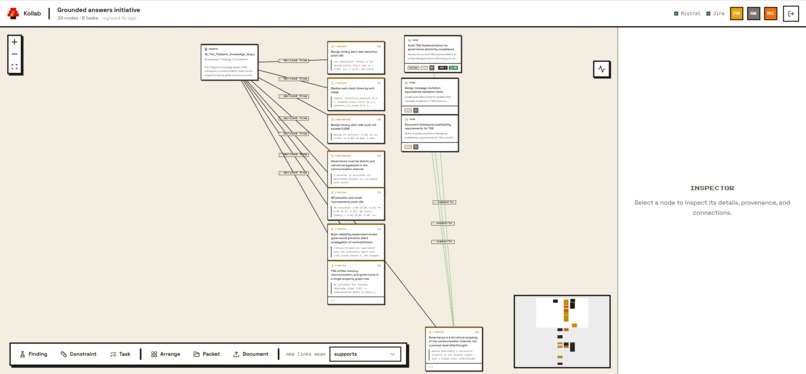Open the gray AK user avatar
Screen dimensions: 806x374
754,13
